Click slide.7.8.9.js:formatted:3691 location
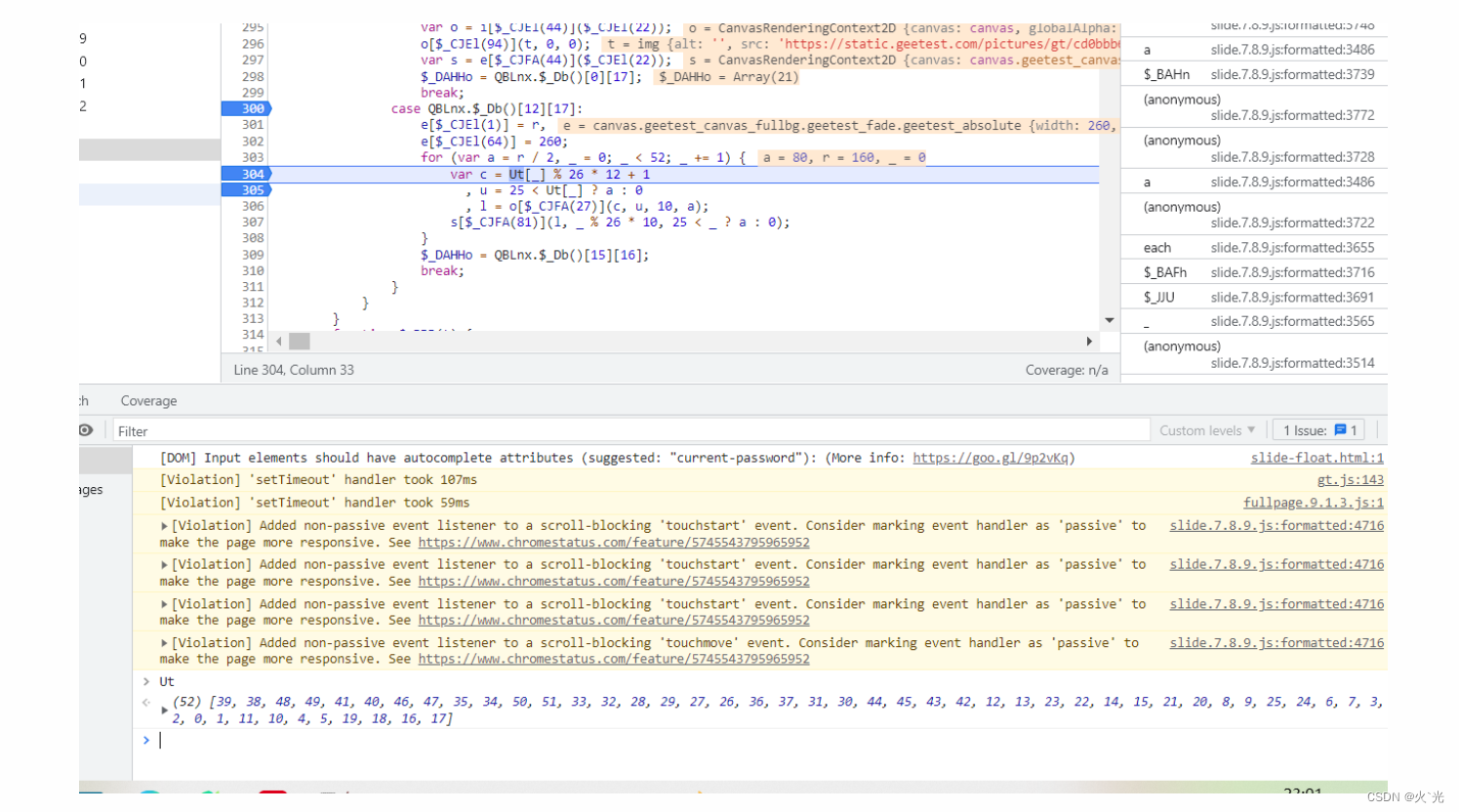This screenshot has height=812, width=1459. point(1292,297)
